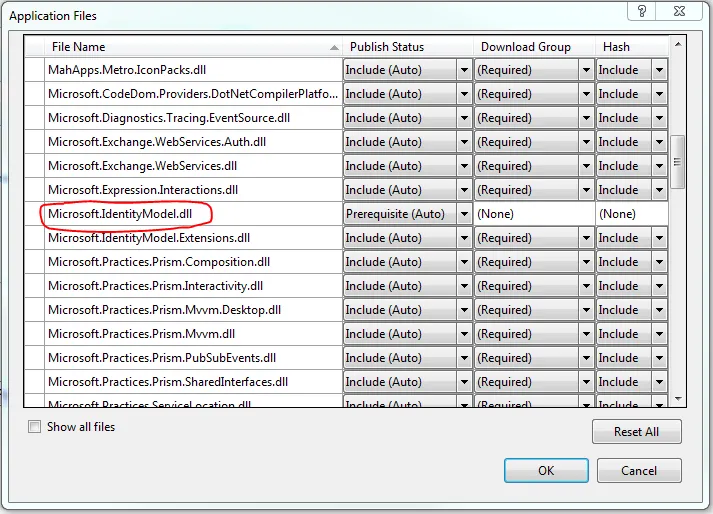Click the scroll down arrow of file list
The image size is (713, 514).
678,399
